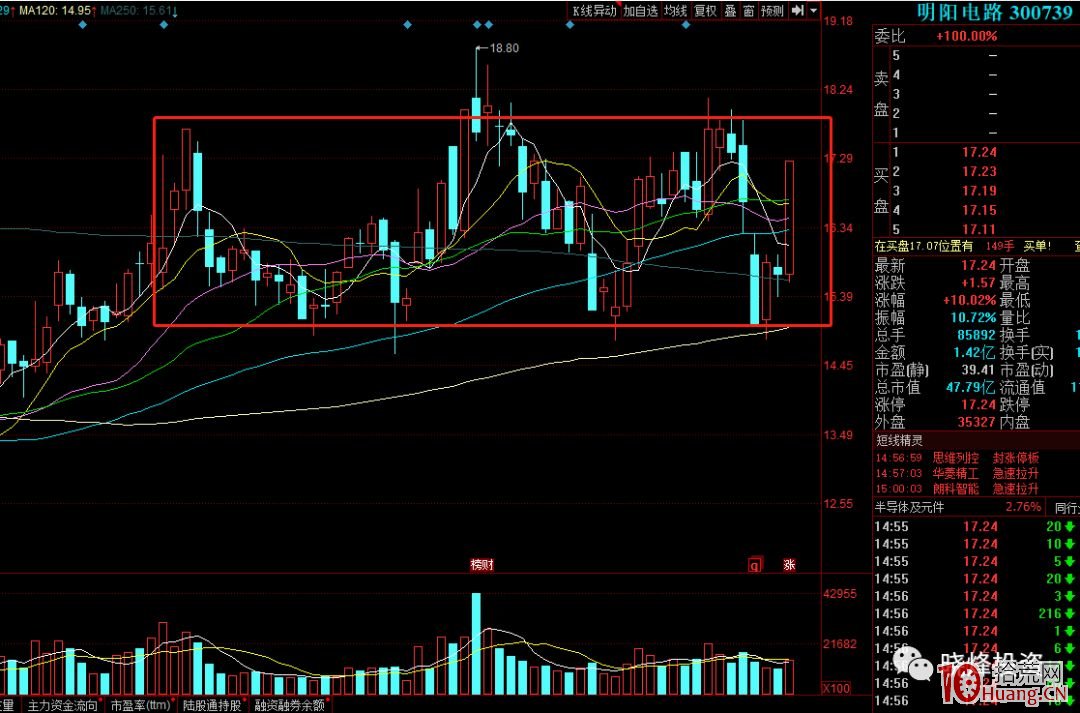1080x713 pixels.
Task: Click the 窗 window layout button
Action: click(749, 11)
